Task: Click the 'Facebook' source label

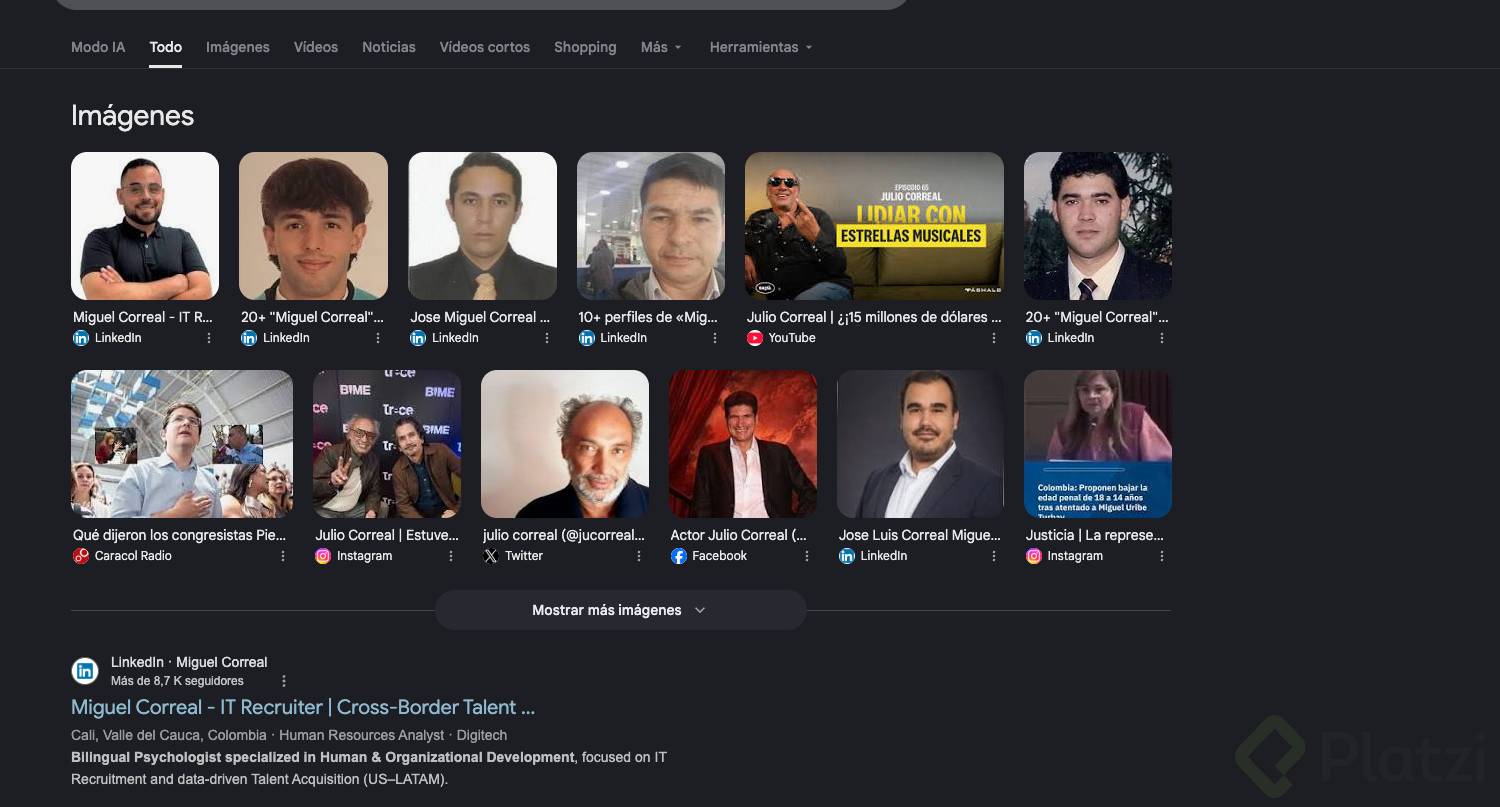Action: (720, 556)
